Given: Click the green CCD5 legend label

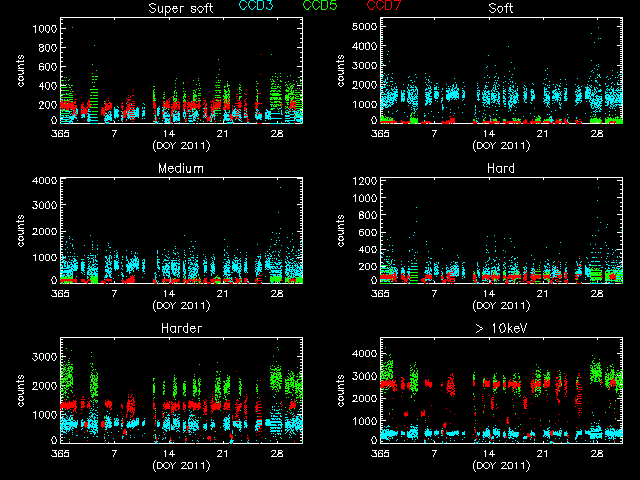Looking at the screenshot, I should pyautogui.click(x=322, y=6).
